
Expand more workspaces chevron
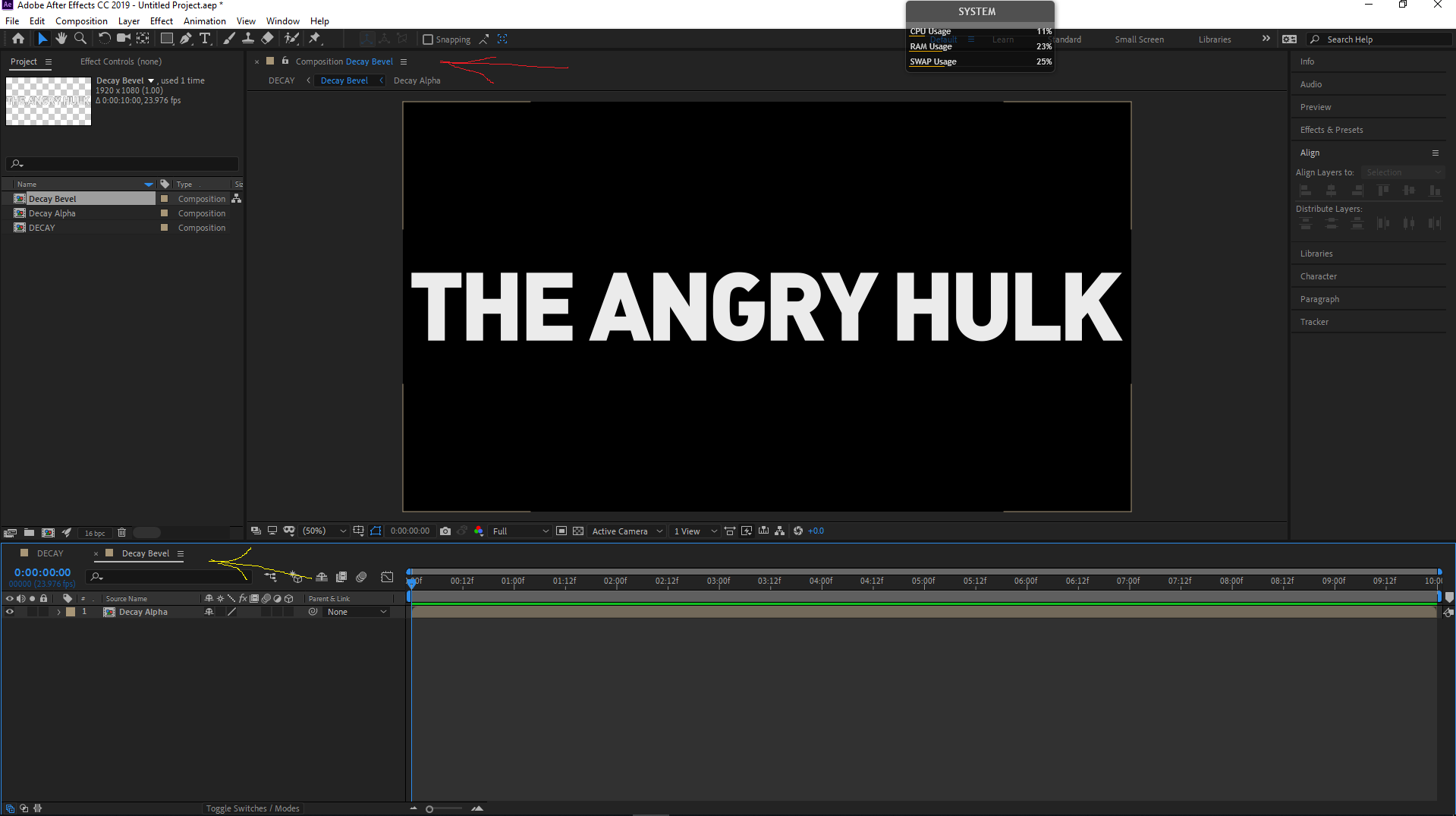click(1266, 39)
